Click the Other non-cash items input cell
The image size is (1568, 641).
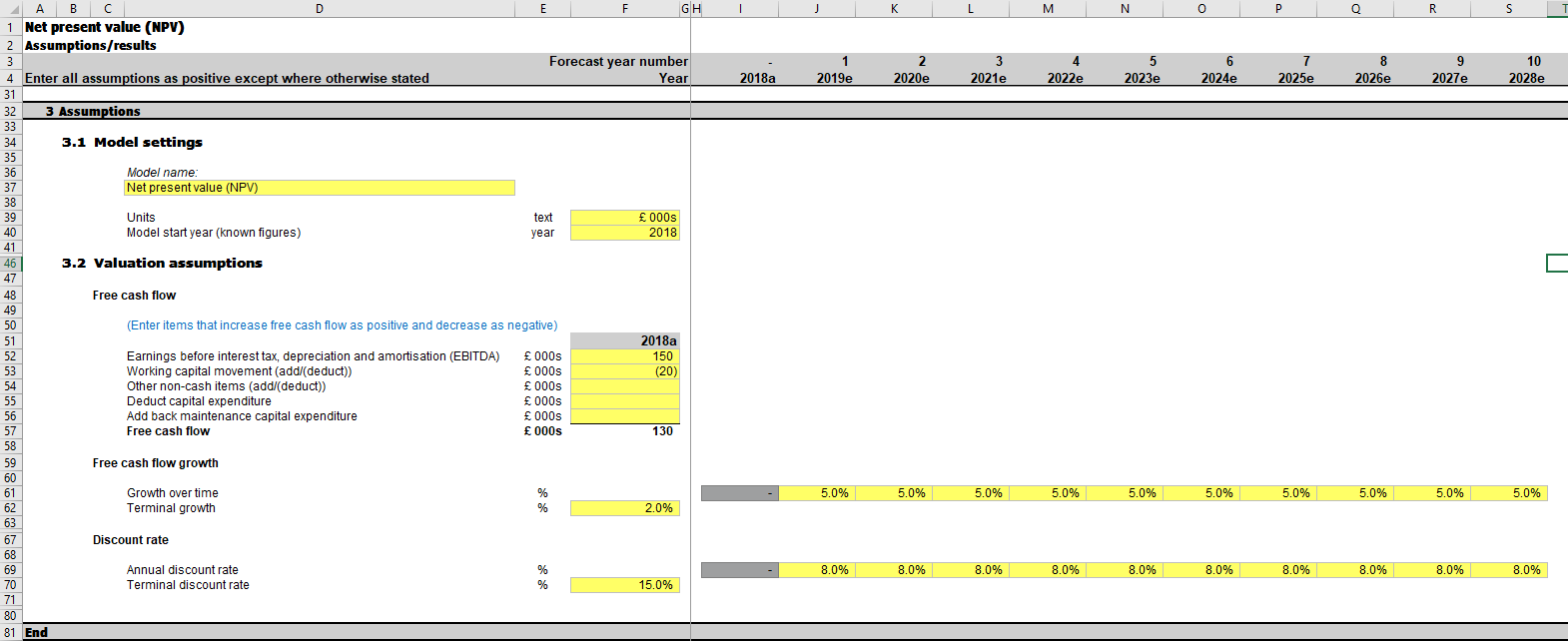click(x=625, y=386)
